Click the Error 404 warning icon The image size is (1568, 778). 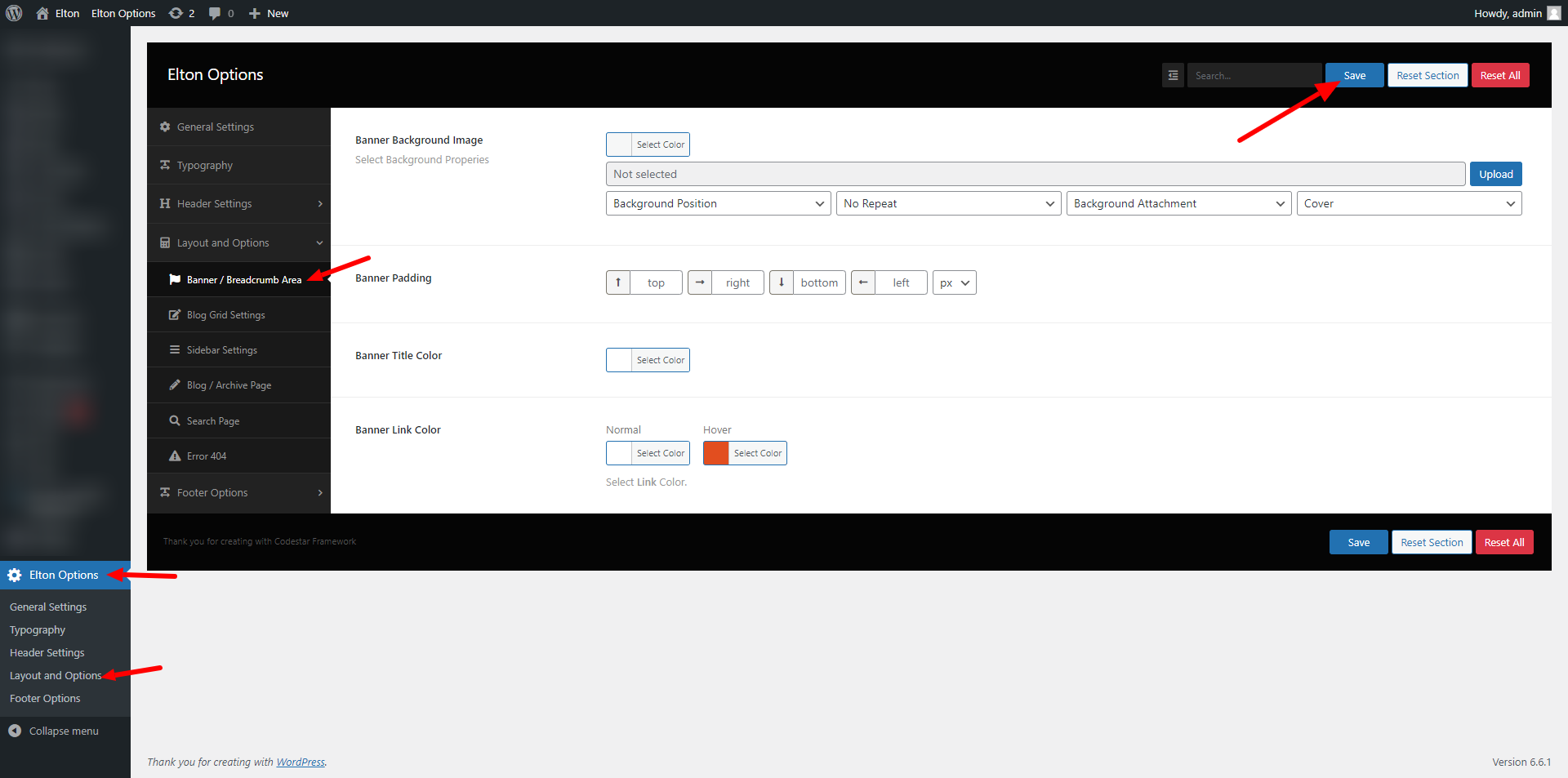click(x=175, y=456)
